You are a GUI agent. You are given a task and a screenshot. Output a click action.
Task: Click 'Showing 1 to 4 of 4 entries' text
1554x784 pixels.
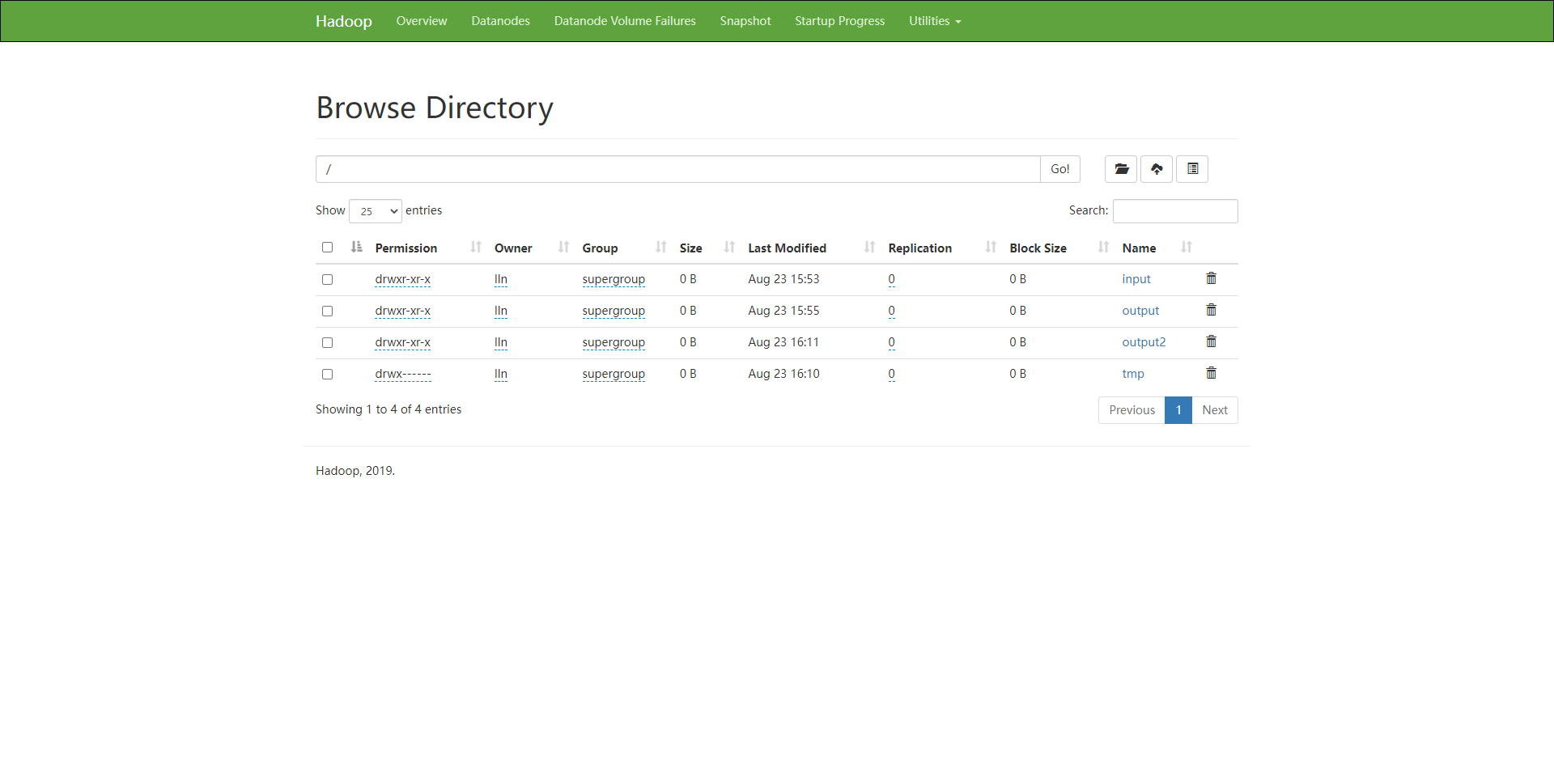pyautogui.click(x=388, y=409)
